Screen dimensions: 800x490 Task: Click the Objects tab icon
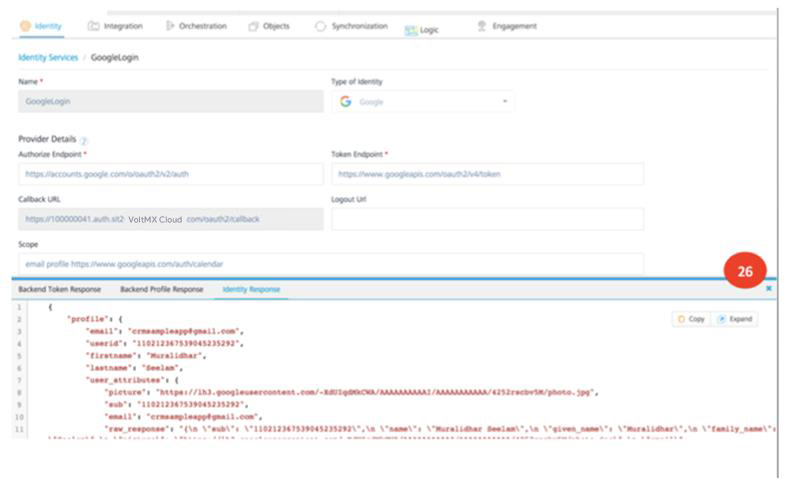[x=253, y=26]
